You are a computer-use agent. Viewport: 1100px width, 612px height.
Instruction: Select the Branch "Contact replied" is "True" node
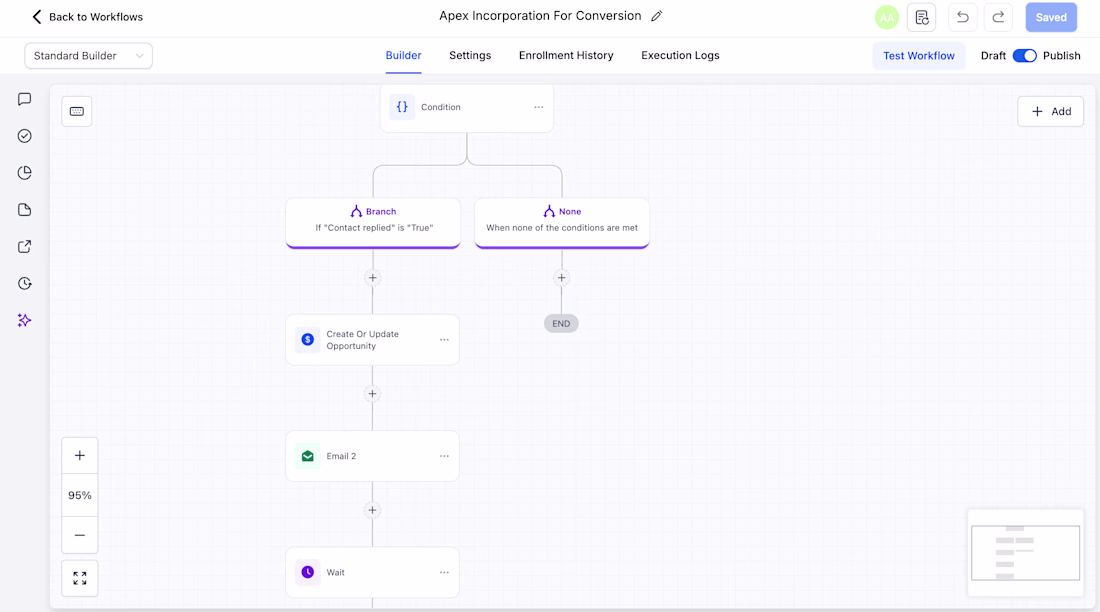[373, 222]
